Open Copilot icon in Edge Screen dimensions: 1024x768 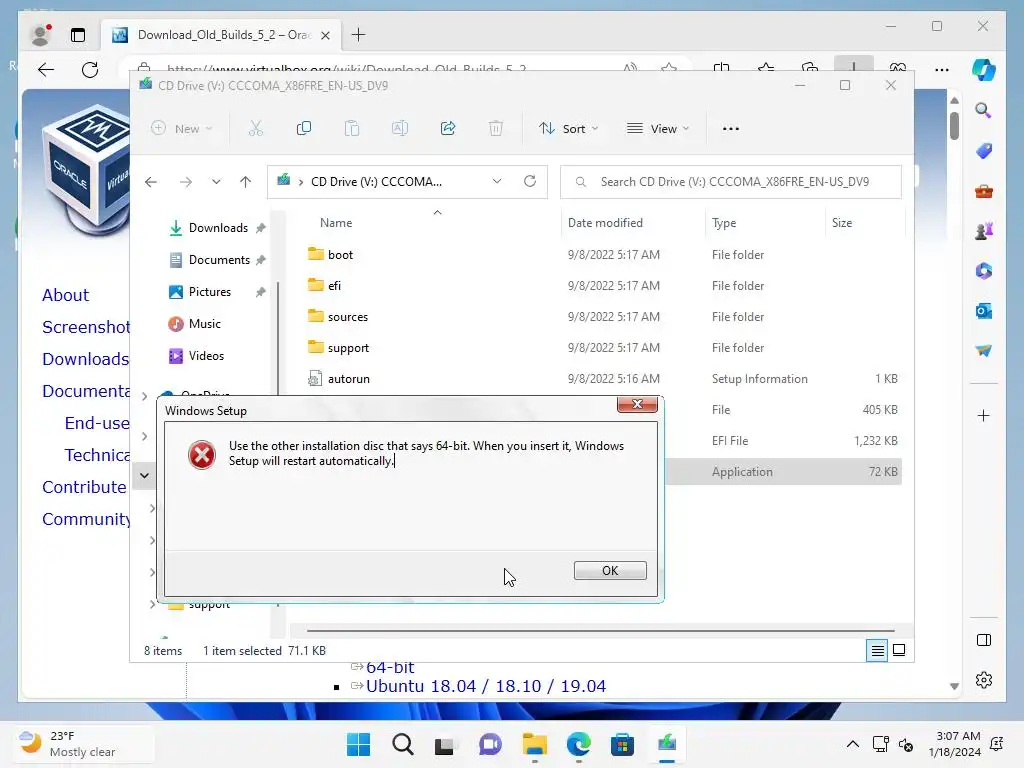984,70
